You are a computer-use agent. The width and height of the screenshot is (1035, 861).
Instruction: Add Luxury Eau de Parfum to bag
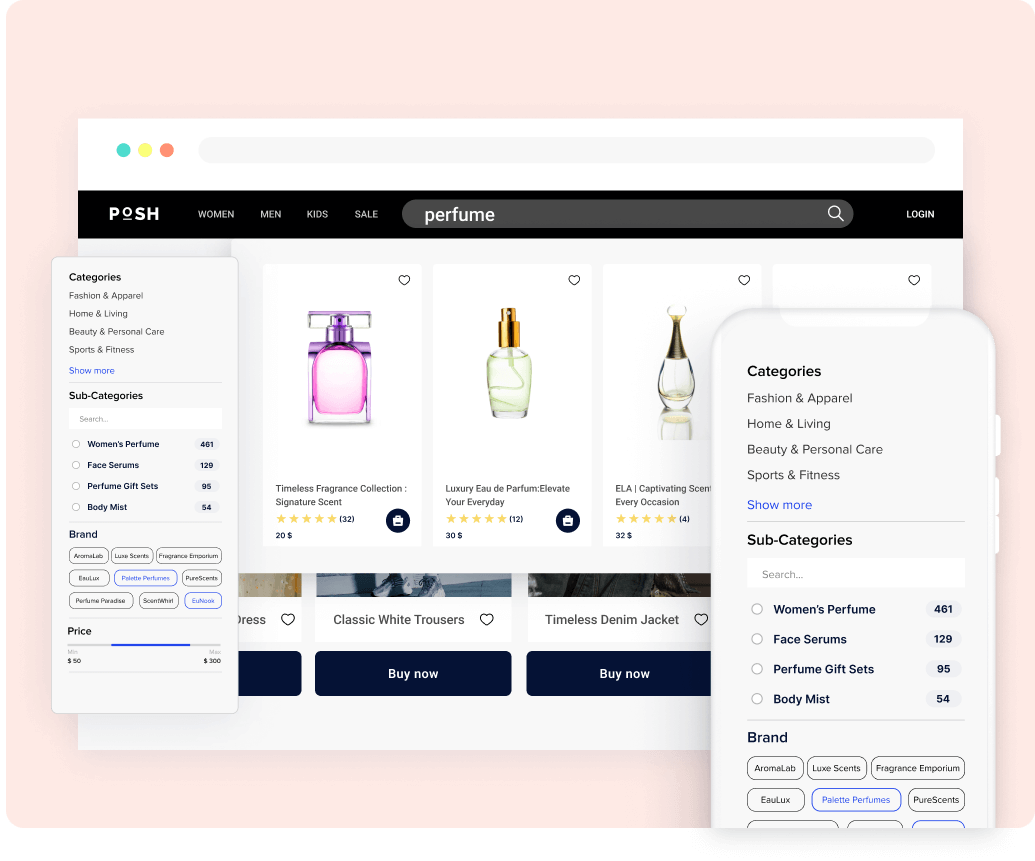(x=568, y=520)
